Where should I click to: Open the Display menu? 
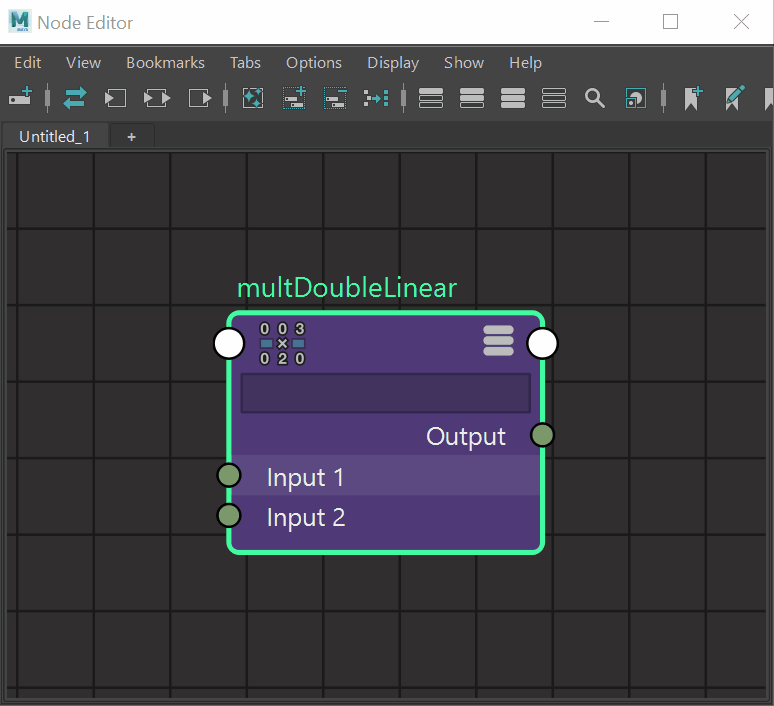[392, 62]
